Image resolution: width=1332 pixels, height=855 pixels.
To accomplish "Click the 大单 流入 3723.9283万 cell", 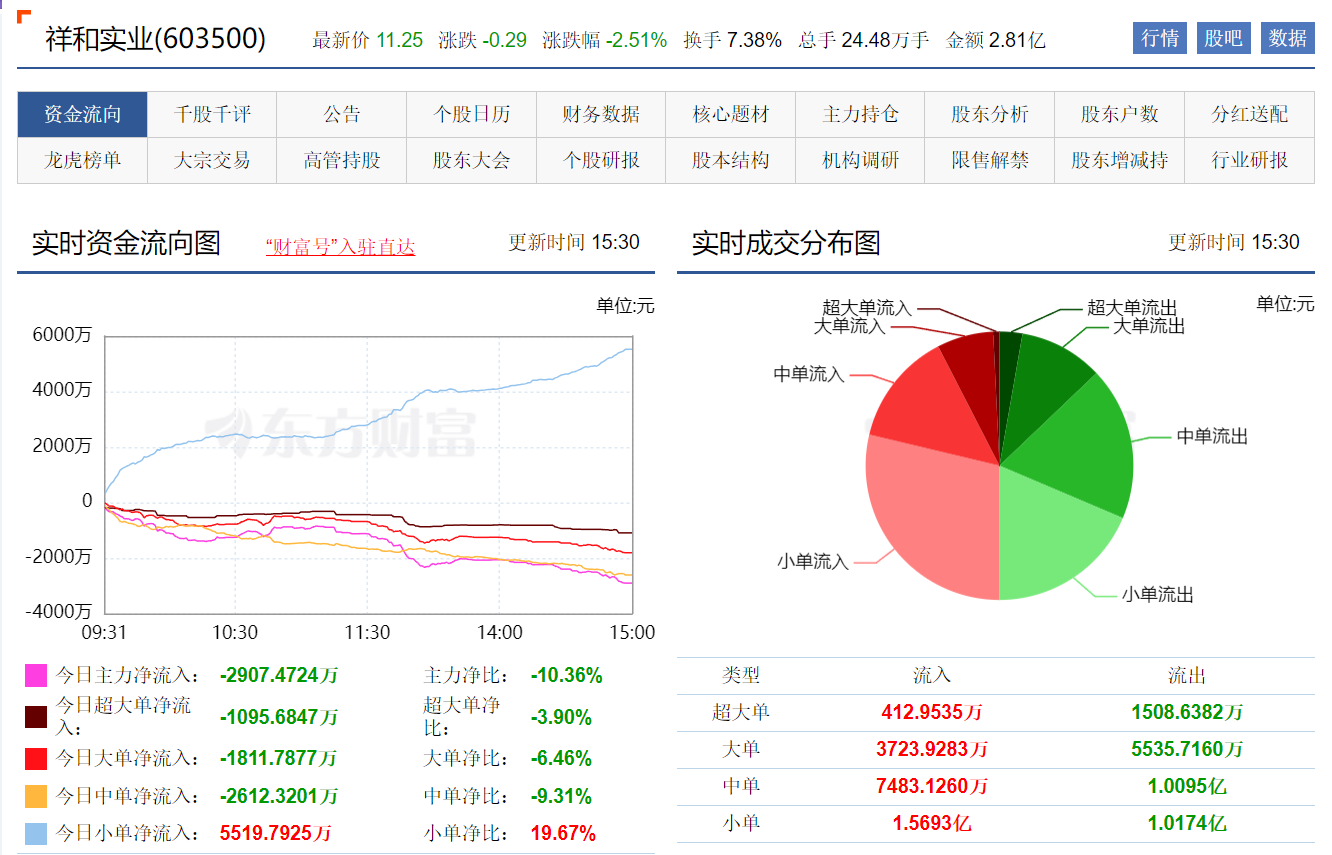I will 932,750.
